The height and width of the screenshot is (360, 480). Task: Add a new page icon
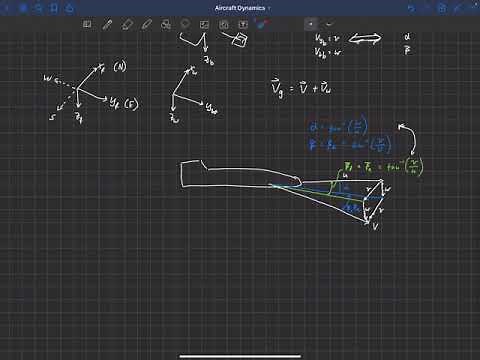442,8
